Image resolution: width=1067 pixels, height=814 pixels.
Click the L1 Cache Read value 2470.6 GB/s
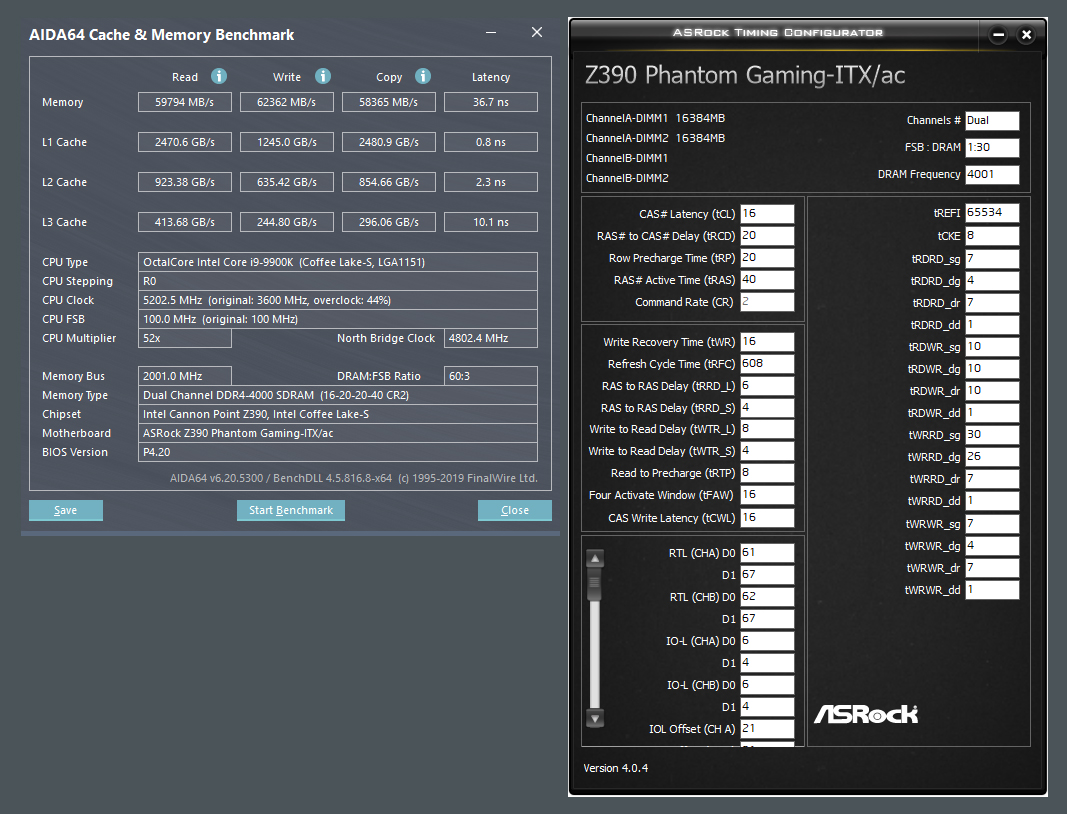[184, 142]
